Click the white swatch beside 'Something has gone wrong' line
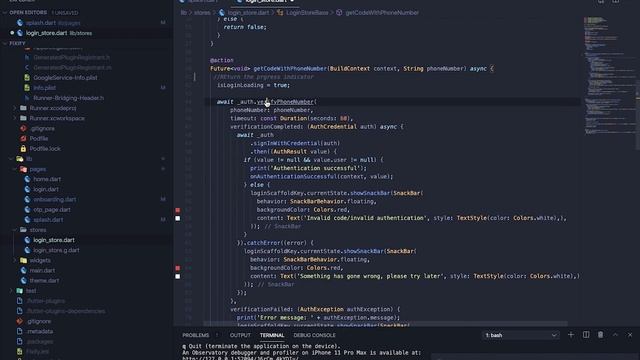Image resolution: width=640 pixels, height=360 pixels. coord(178,276)
